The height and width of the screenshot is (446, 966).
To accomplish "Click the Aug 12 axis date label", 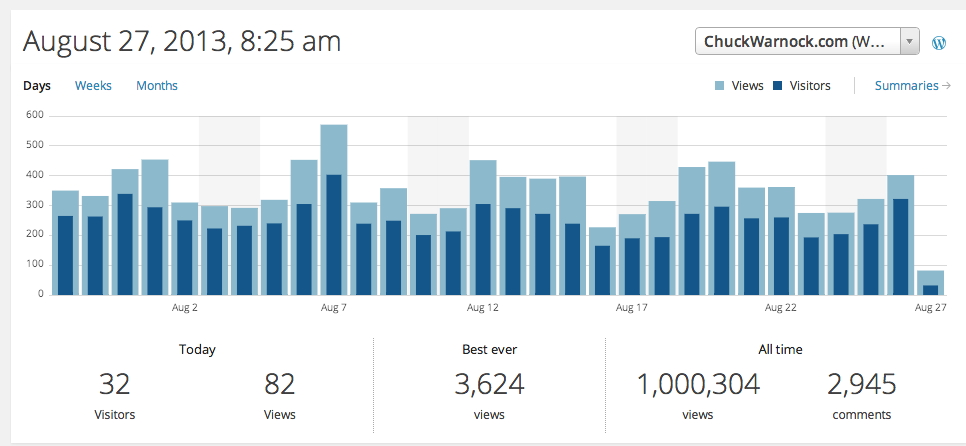I will (x=483, y=308).
